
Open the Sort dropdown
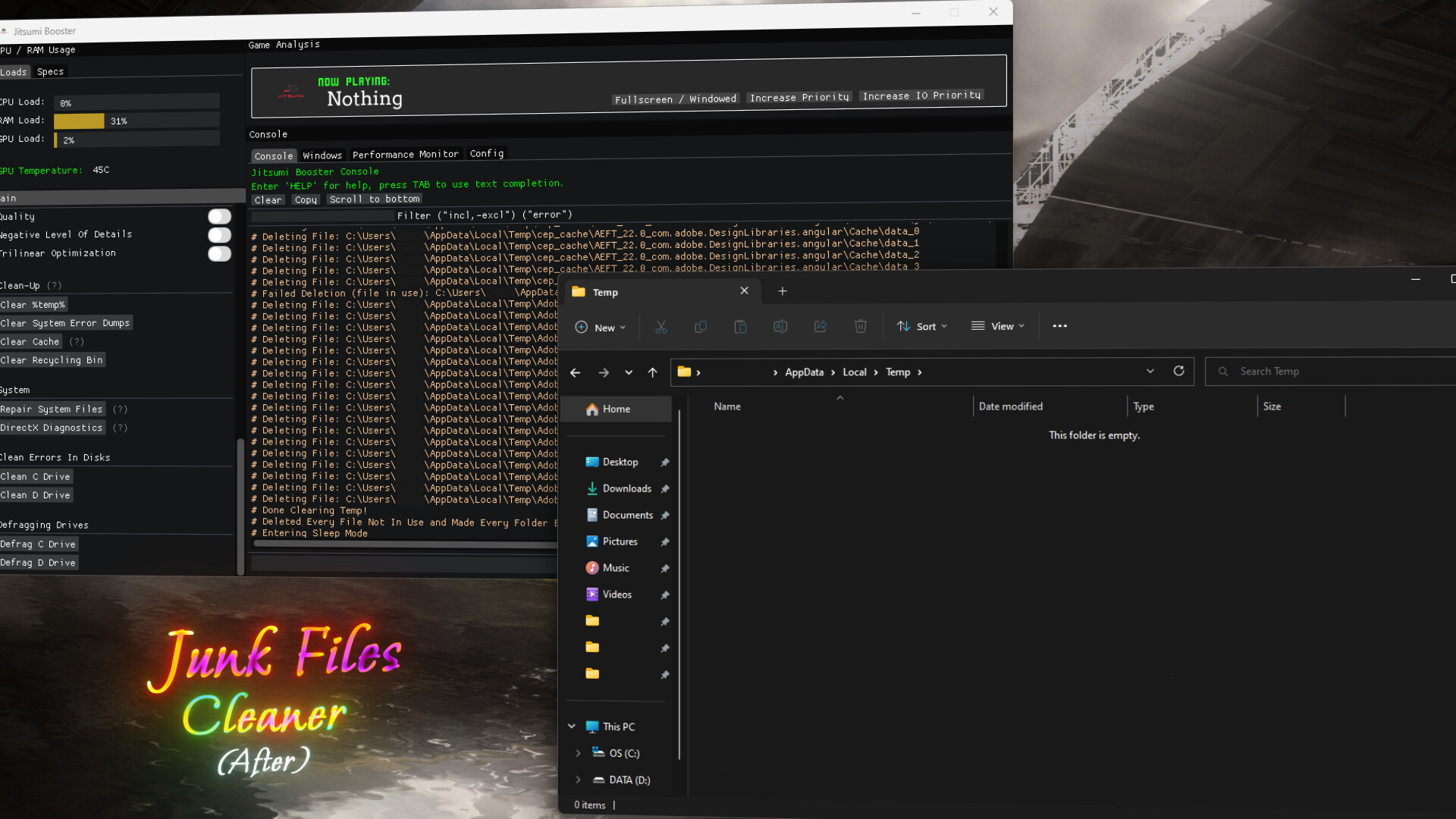(922, 326)
